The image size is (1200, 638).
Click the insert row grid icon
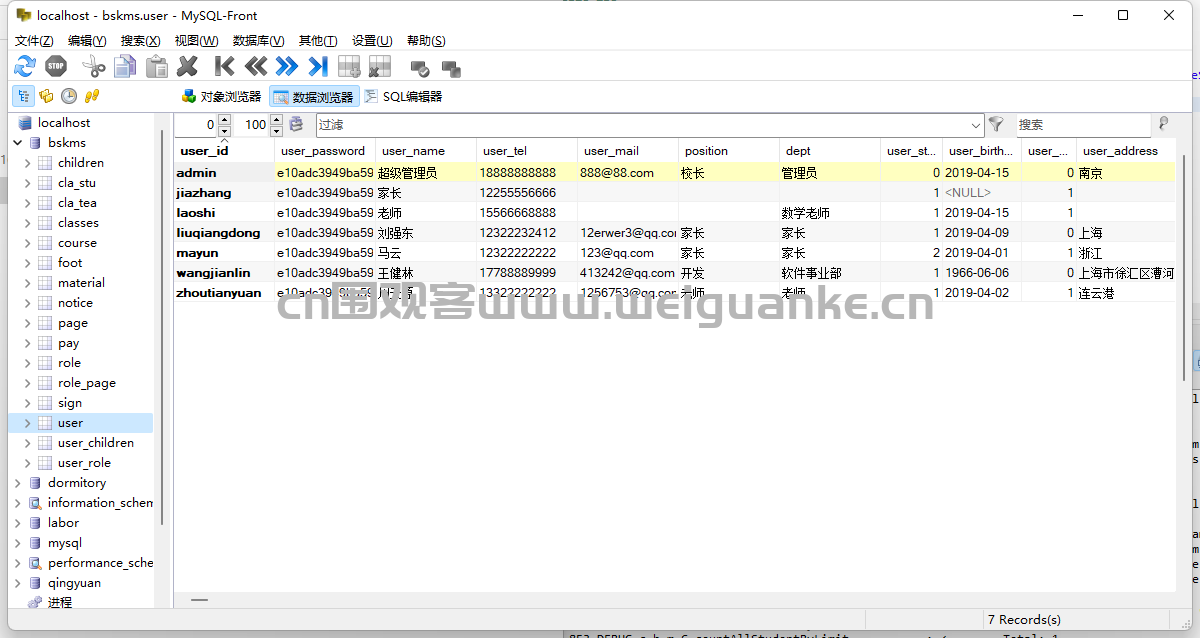[x=349, y=67]
